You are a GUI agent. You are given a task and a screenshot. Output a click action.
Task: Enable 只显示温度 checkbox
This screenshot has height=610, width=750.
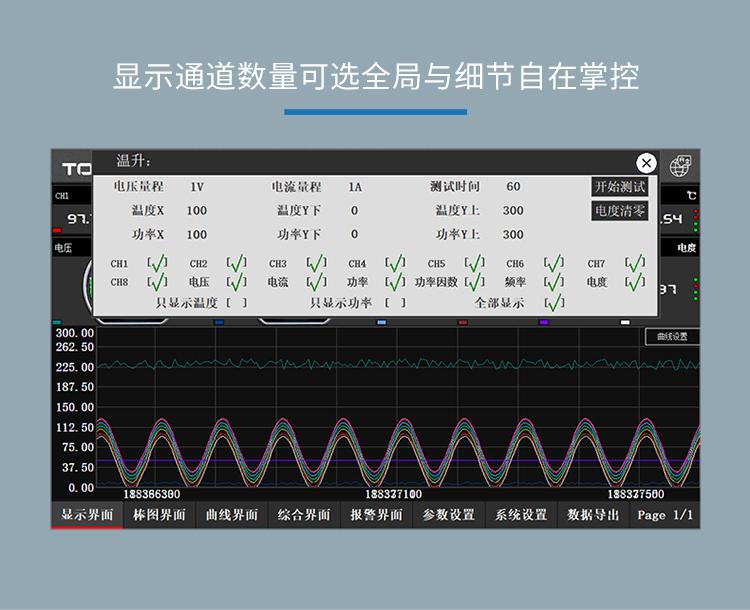235,303
